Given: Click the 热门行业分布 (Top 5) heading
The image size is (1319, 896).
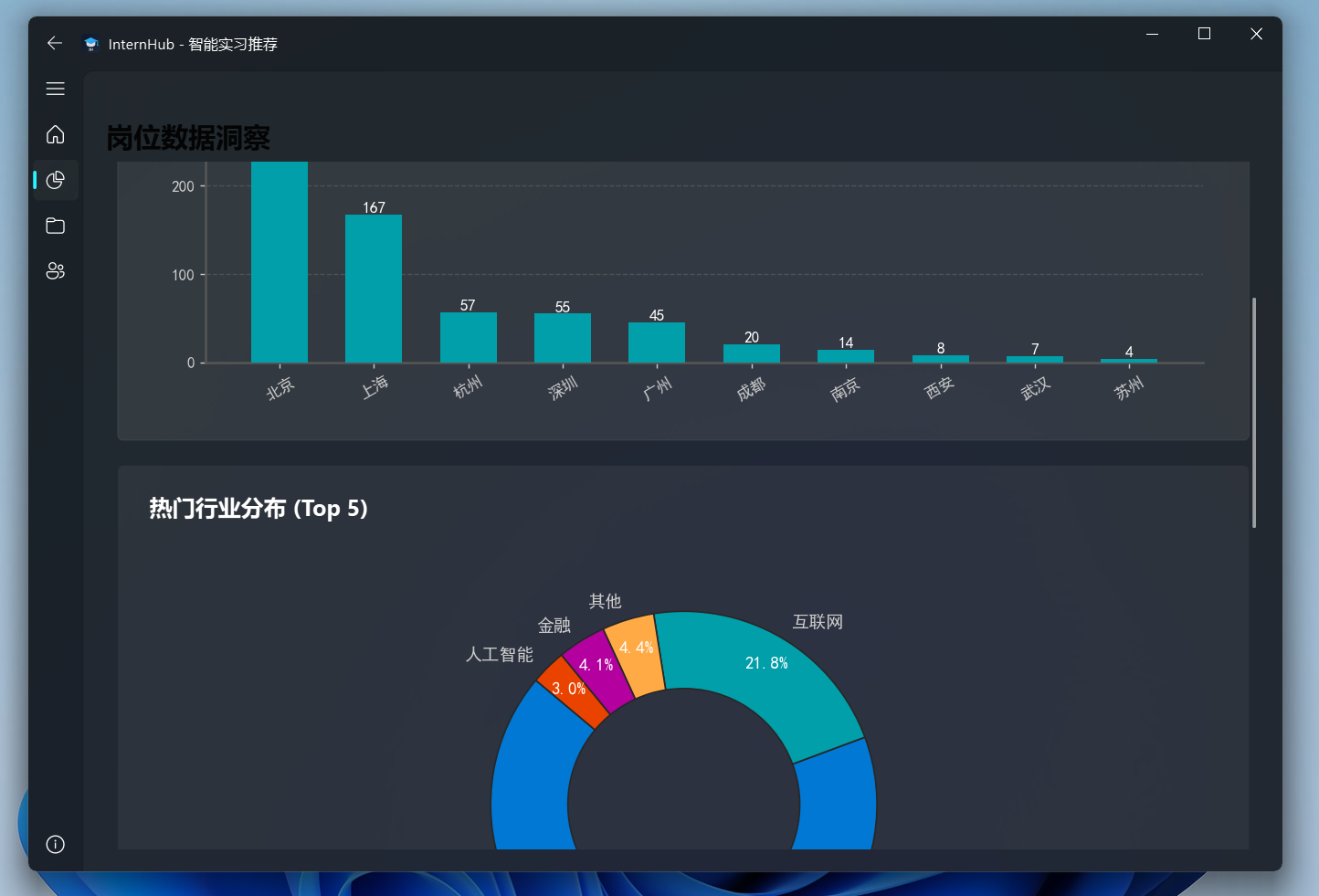Looking at the screenshot, I should (259, 509).
